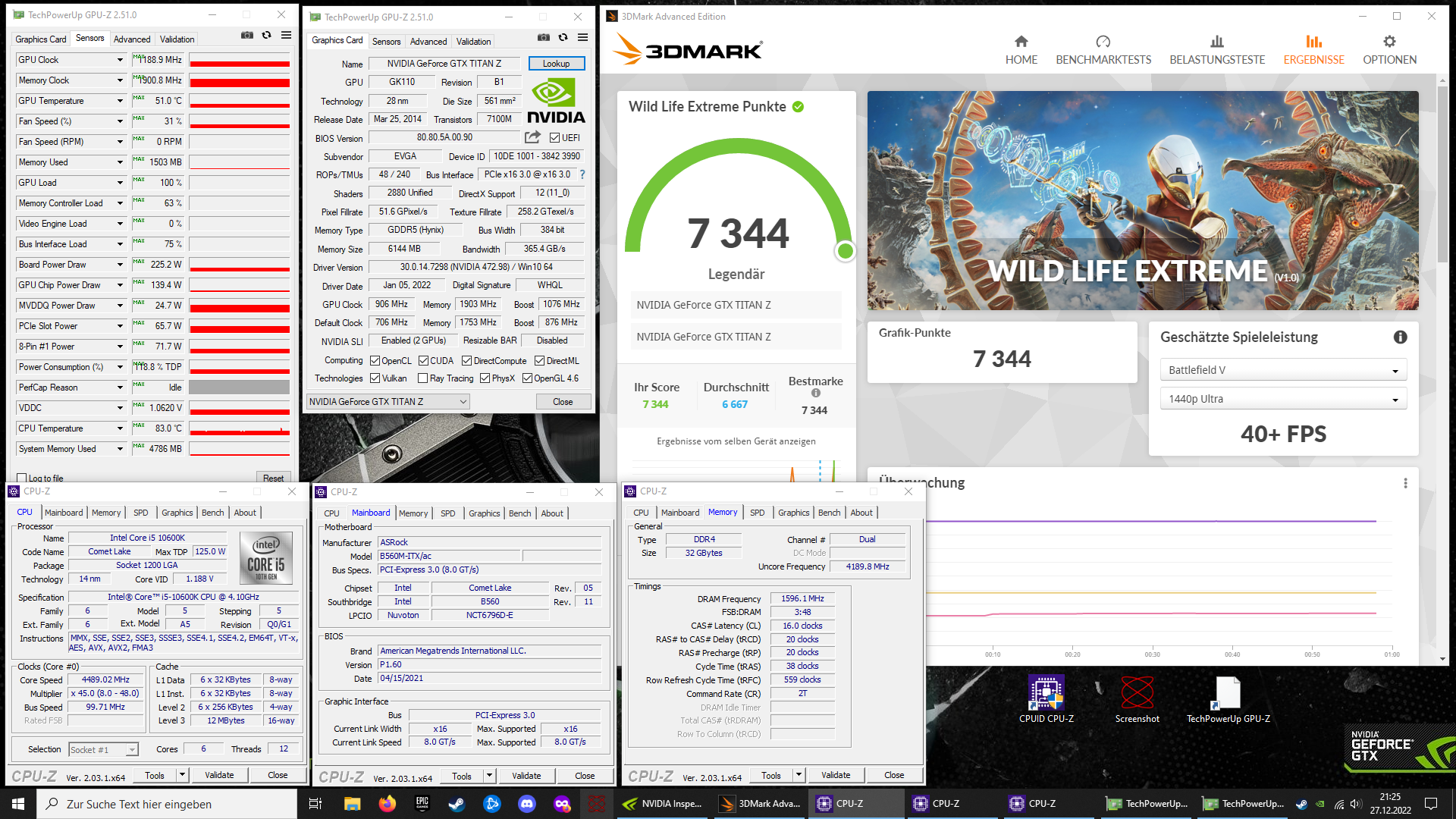Open Discord from the taskbar

(527, 804)
